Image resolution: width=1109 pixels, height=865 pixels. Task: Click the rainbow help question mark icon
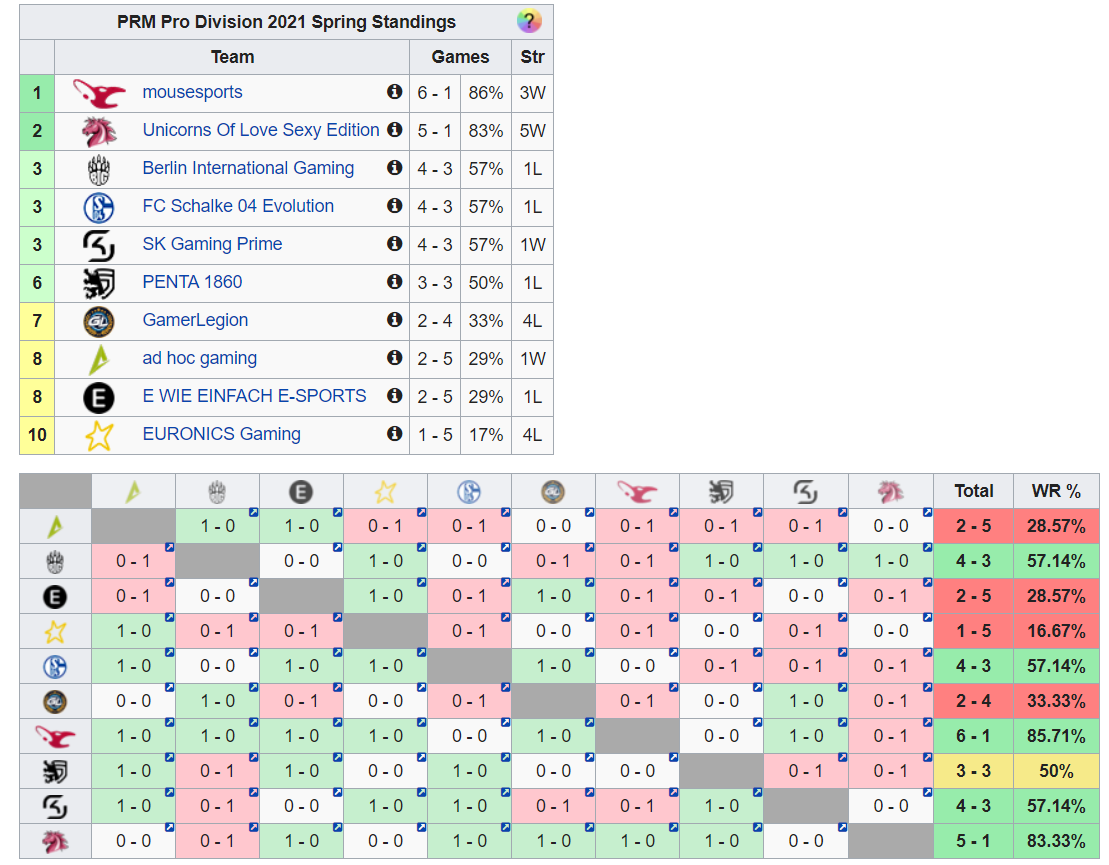(x=529, y=21)
